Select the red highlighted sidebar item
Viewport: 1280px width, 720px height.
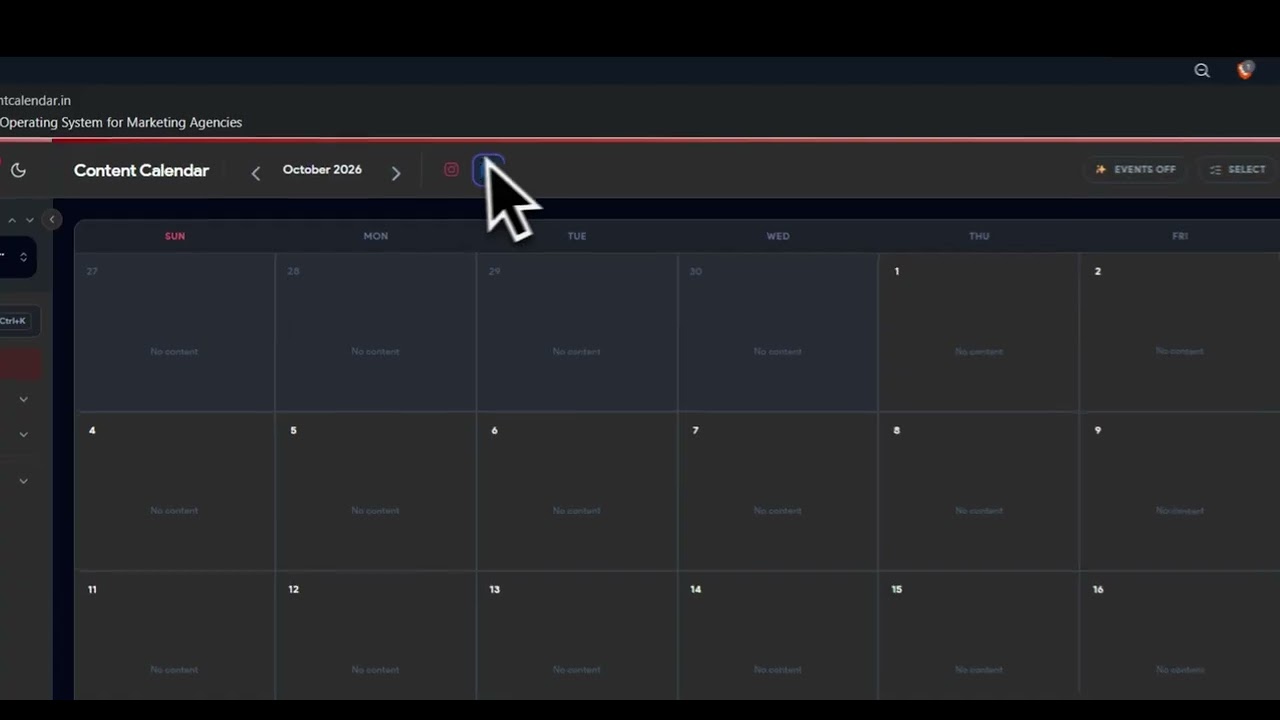pyautogui.click(x=20, y=365)
